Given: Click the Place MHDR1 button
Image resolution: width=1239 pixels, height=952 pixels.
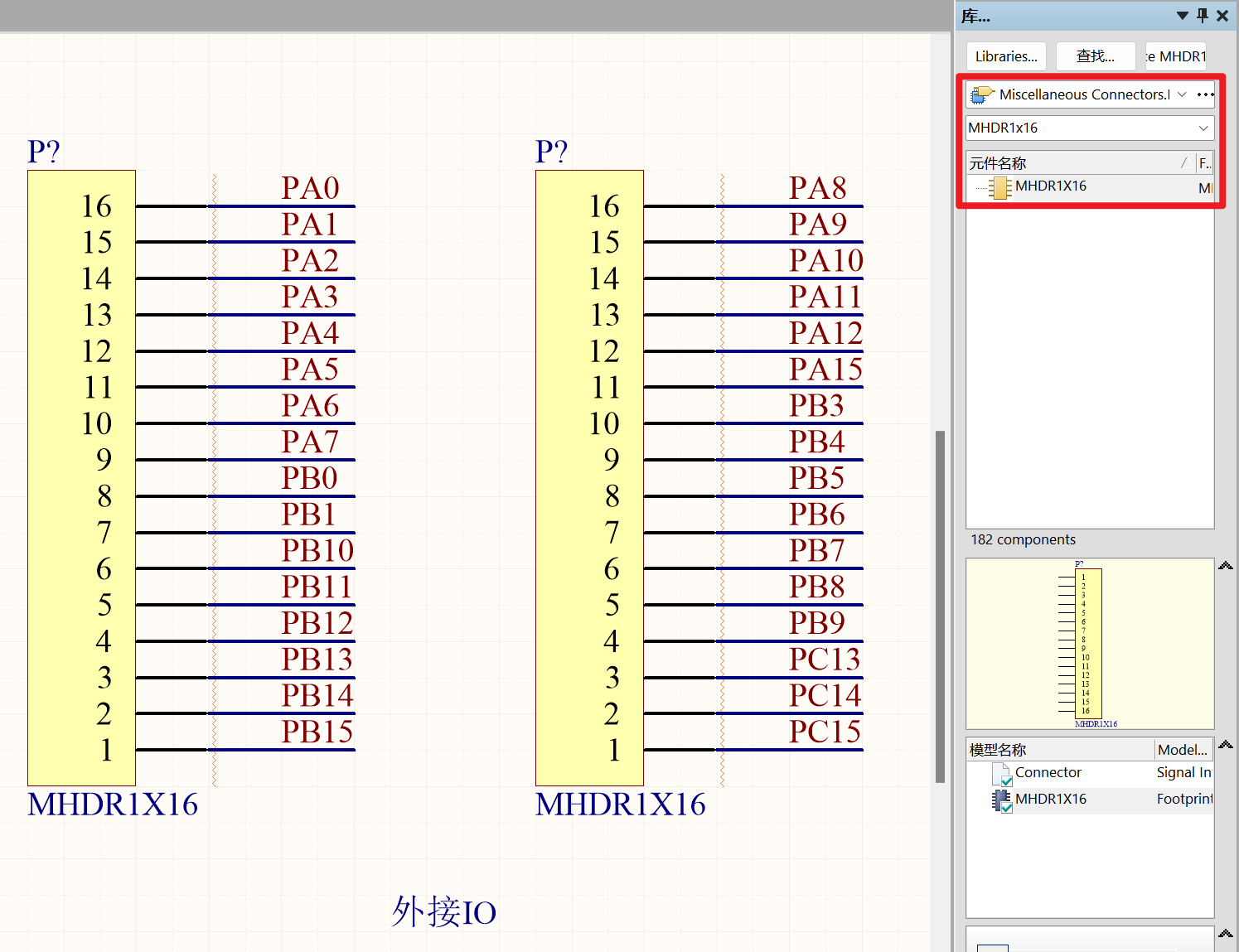Looking at the screenshot, I should click(x=1176, y=56).
